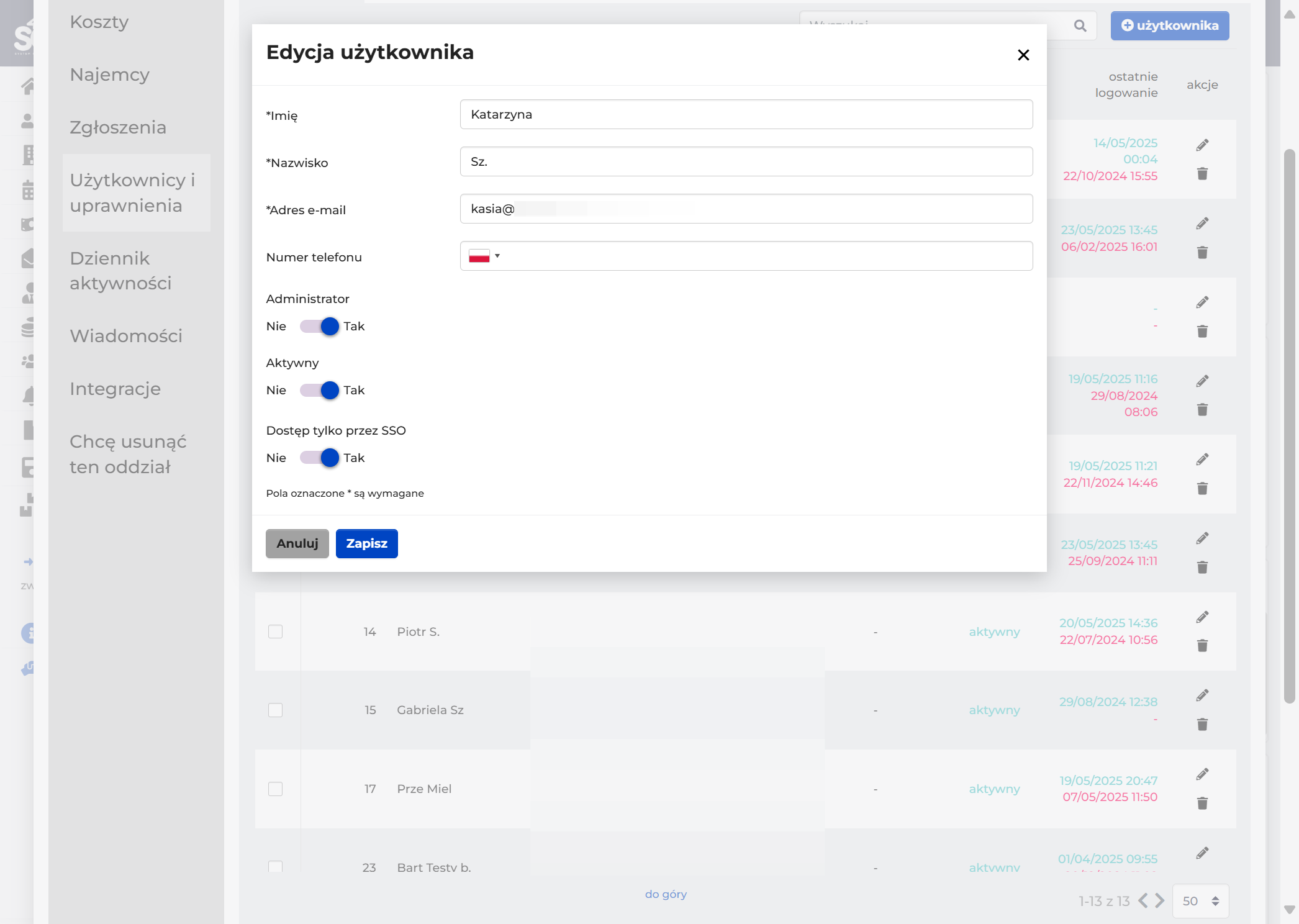Tick the checkbox for Gabriela Sz
1299x924 pixels.
pos(275,710)
